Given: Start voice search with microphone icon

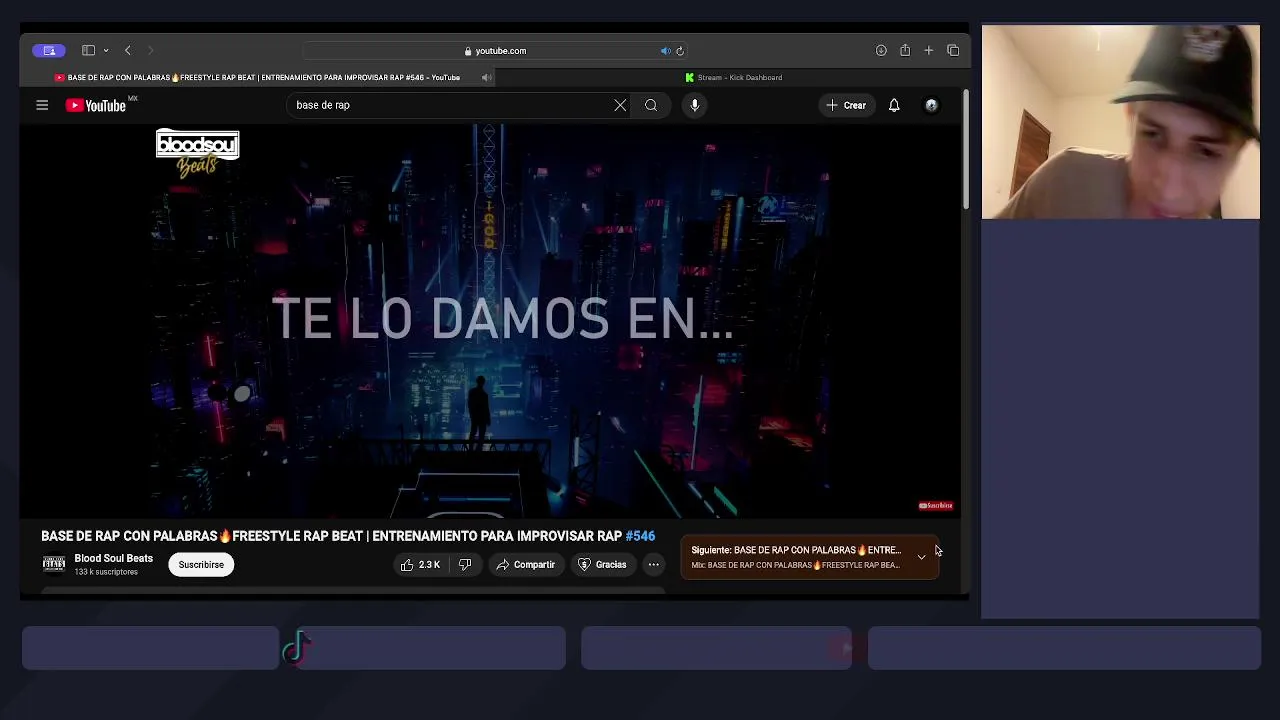Looking at the screenshot, I should coord(695,105).
